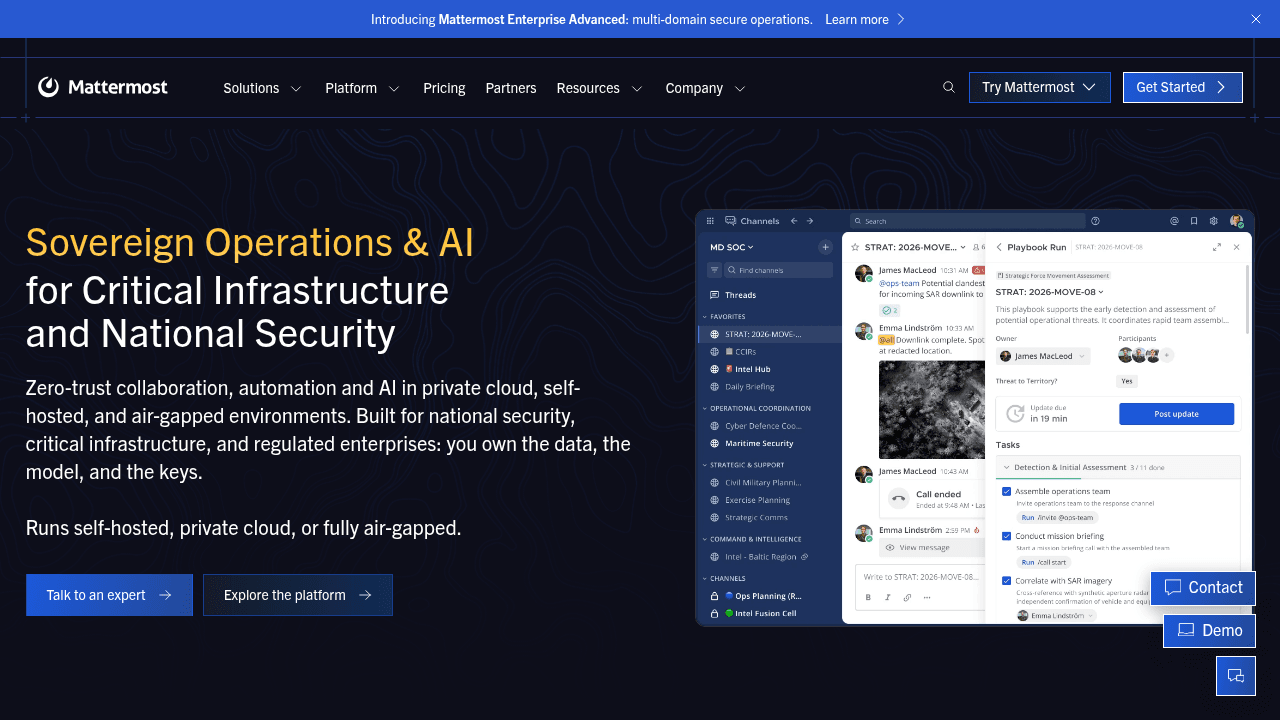Collapse Detection & Initial Assessment section
The height and width of the screenshot is (720, 1280).
1006,467
